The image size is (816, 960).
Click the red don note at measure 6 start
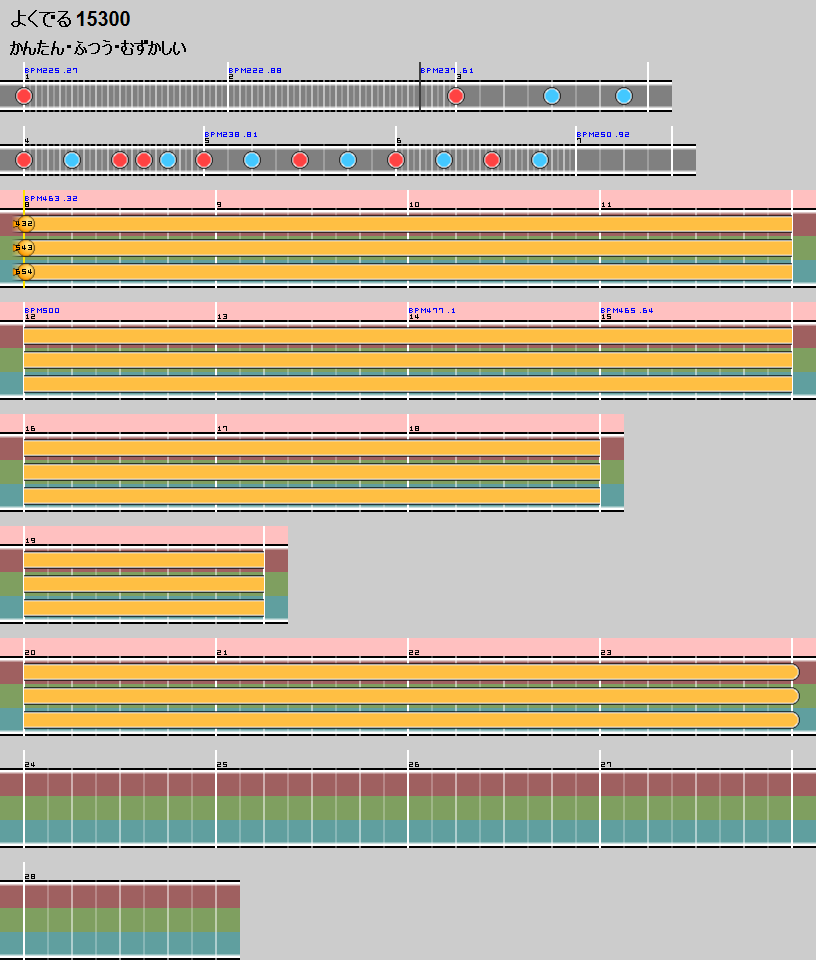[396, 160]
